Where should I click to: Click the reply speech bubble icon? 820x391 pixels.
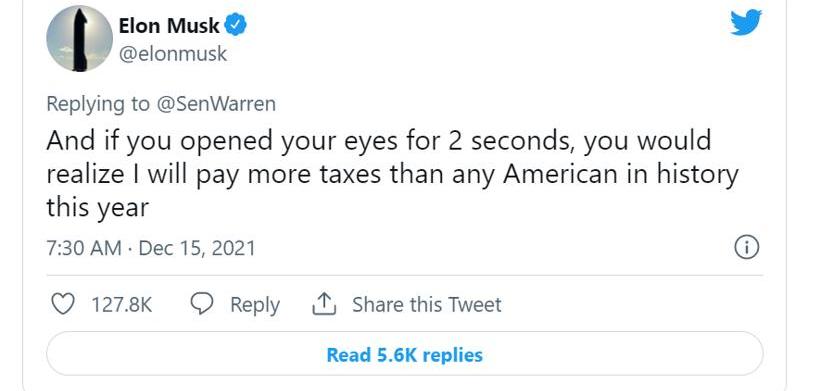[202, 304]
